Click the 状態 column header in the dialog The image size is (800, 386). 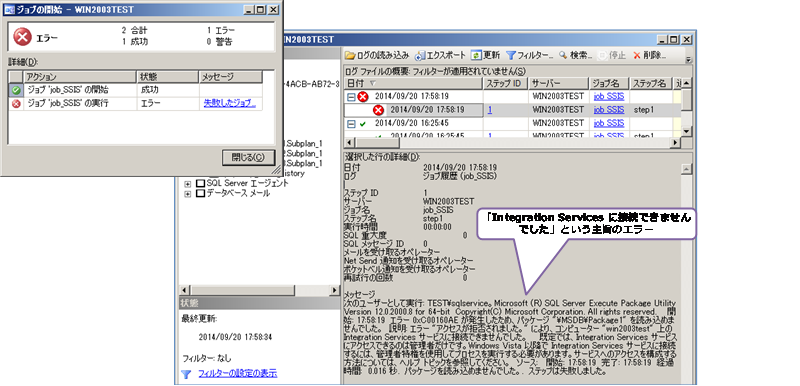[168, 77]
